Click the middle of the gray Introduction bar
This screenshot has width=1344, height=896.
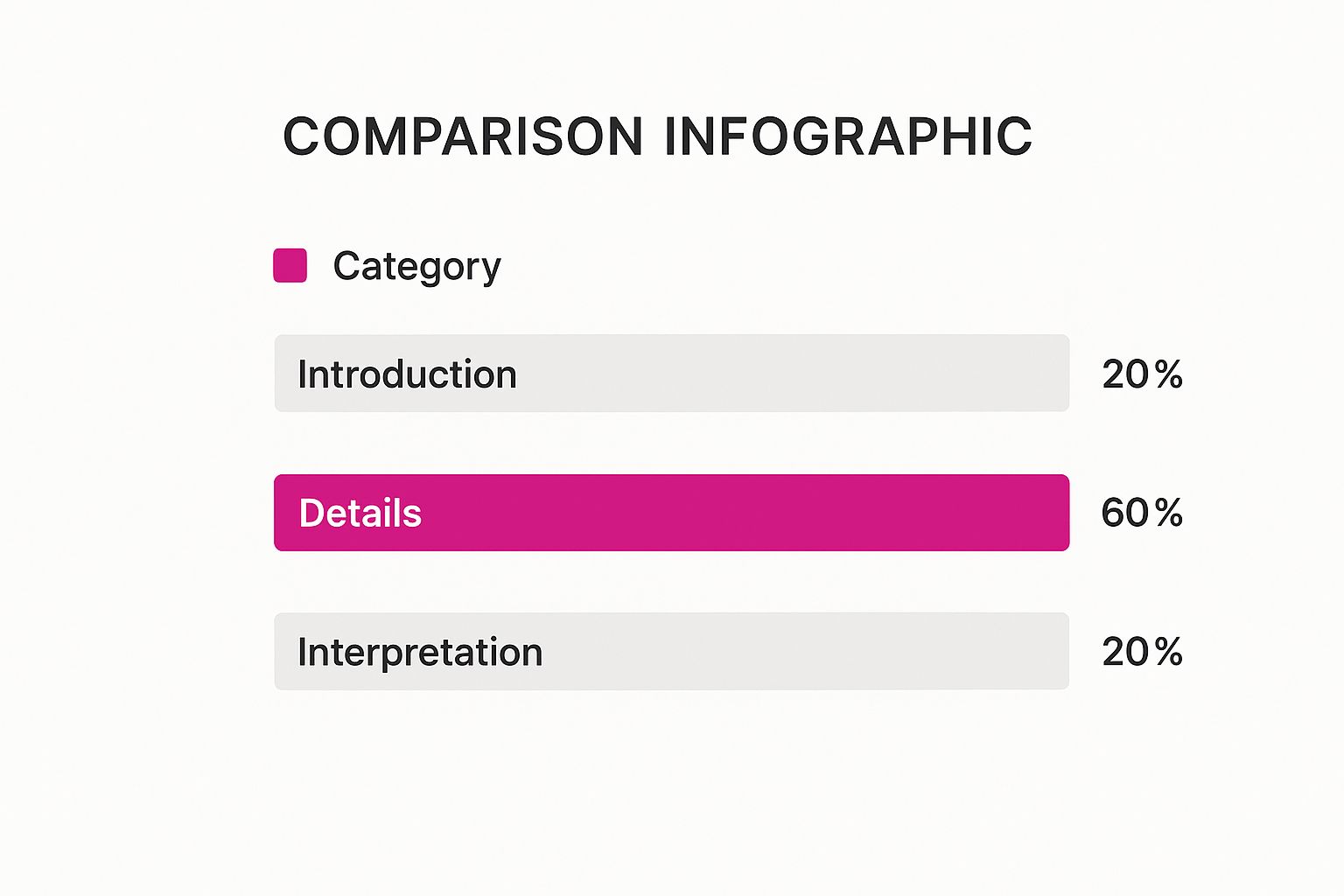671,374
